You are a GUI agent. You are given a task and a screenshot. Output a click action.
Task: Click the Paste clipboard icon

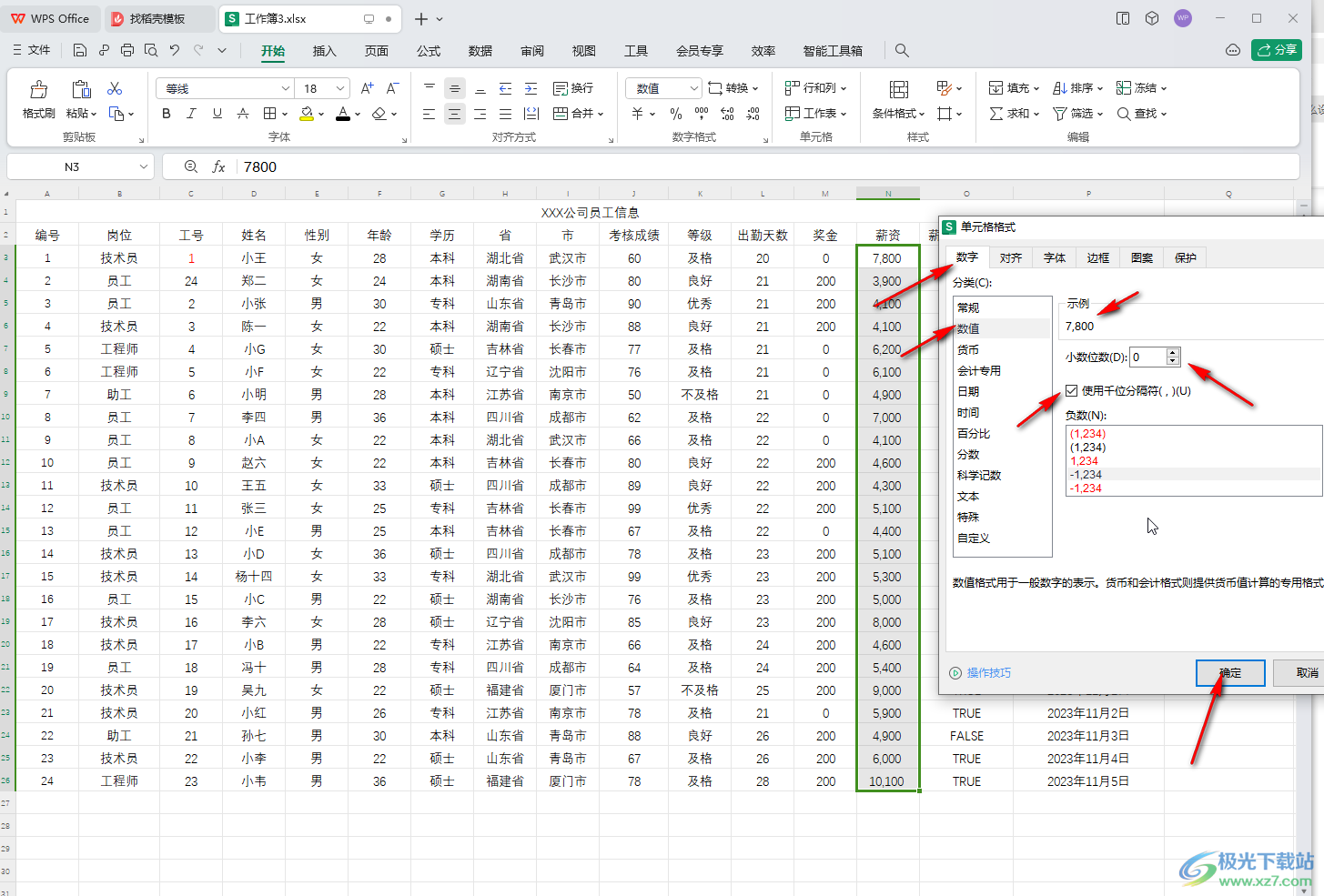81,89
